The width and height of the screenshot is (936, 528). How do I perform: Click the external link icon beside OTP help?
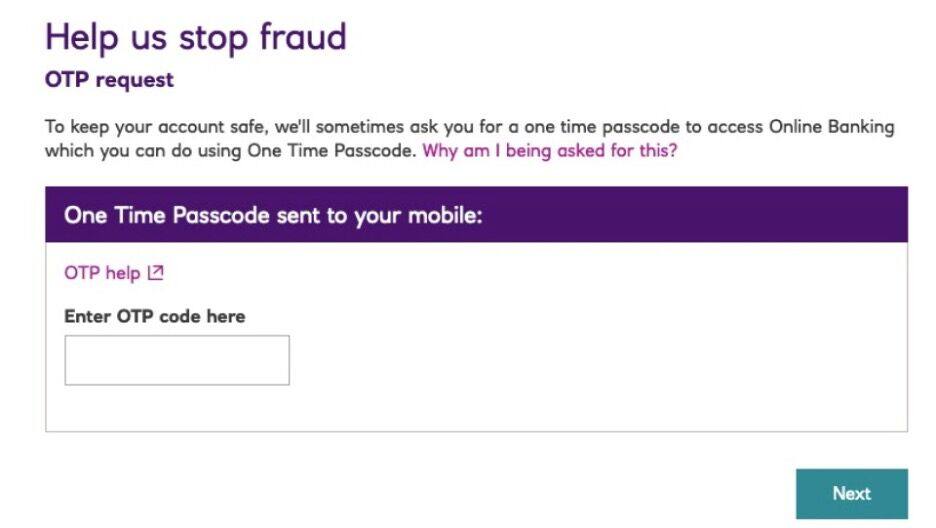pos(155,273)
